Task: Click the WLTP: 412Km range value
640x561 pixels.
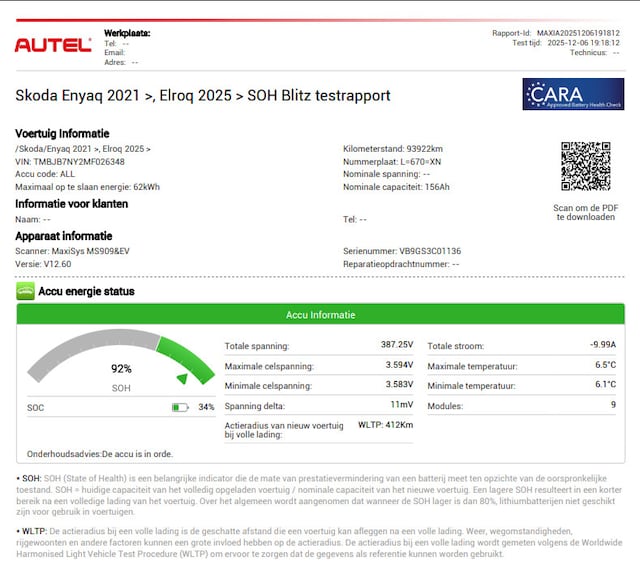Action: pos(385,425)
